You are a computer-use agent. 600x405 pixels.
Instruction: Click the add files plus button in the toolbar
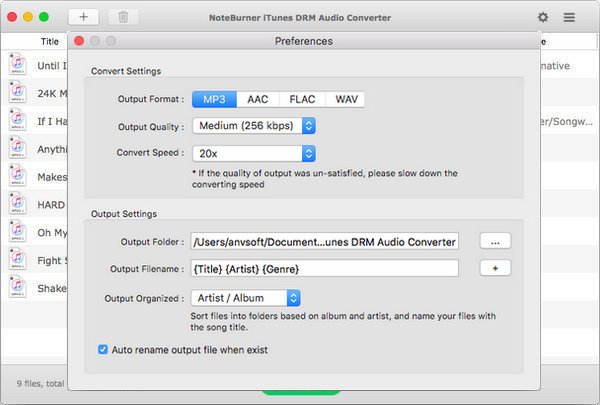[83, 17]
